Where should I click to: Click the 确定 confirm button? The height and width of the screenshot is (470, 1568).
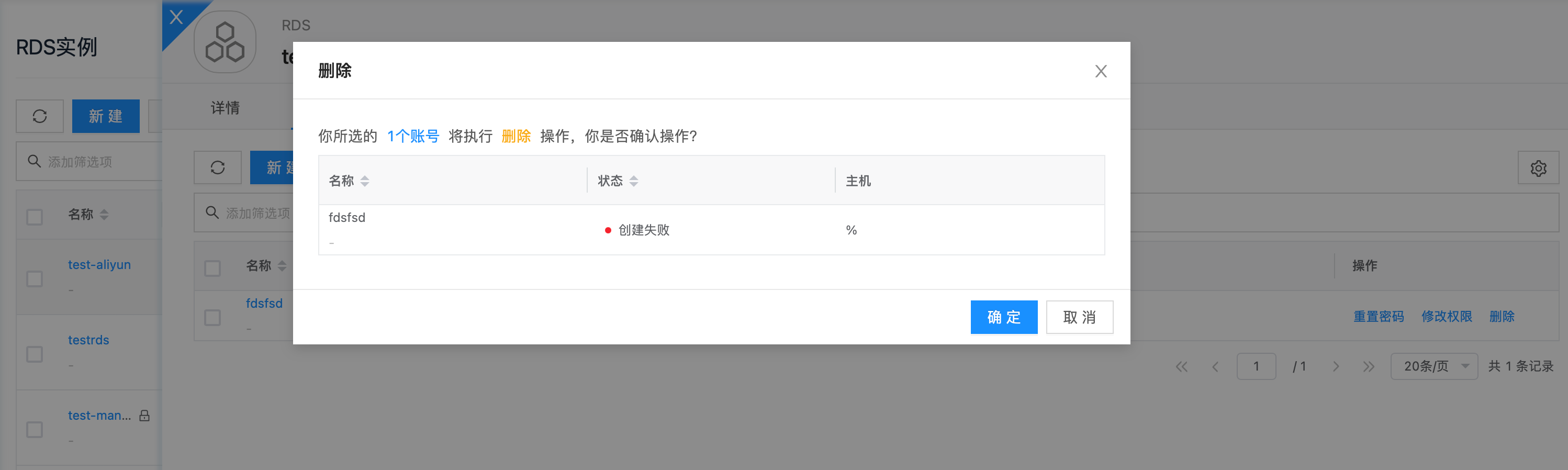[1003, 317]
